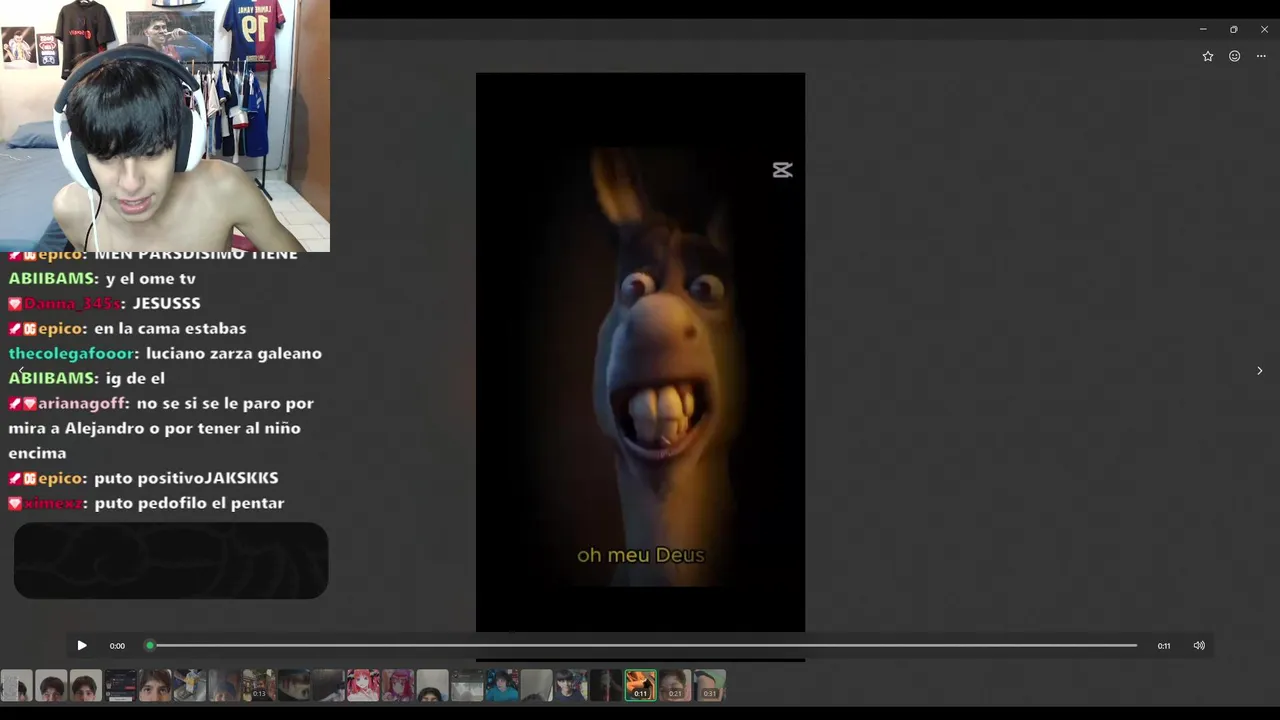Open the smiley face icon in the top bar
Image resolution: width=1280 pixels, height=720 pixels.
(1235, 57)
